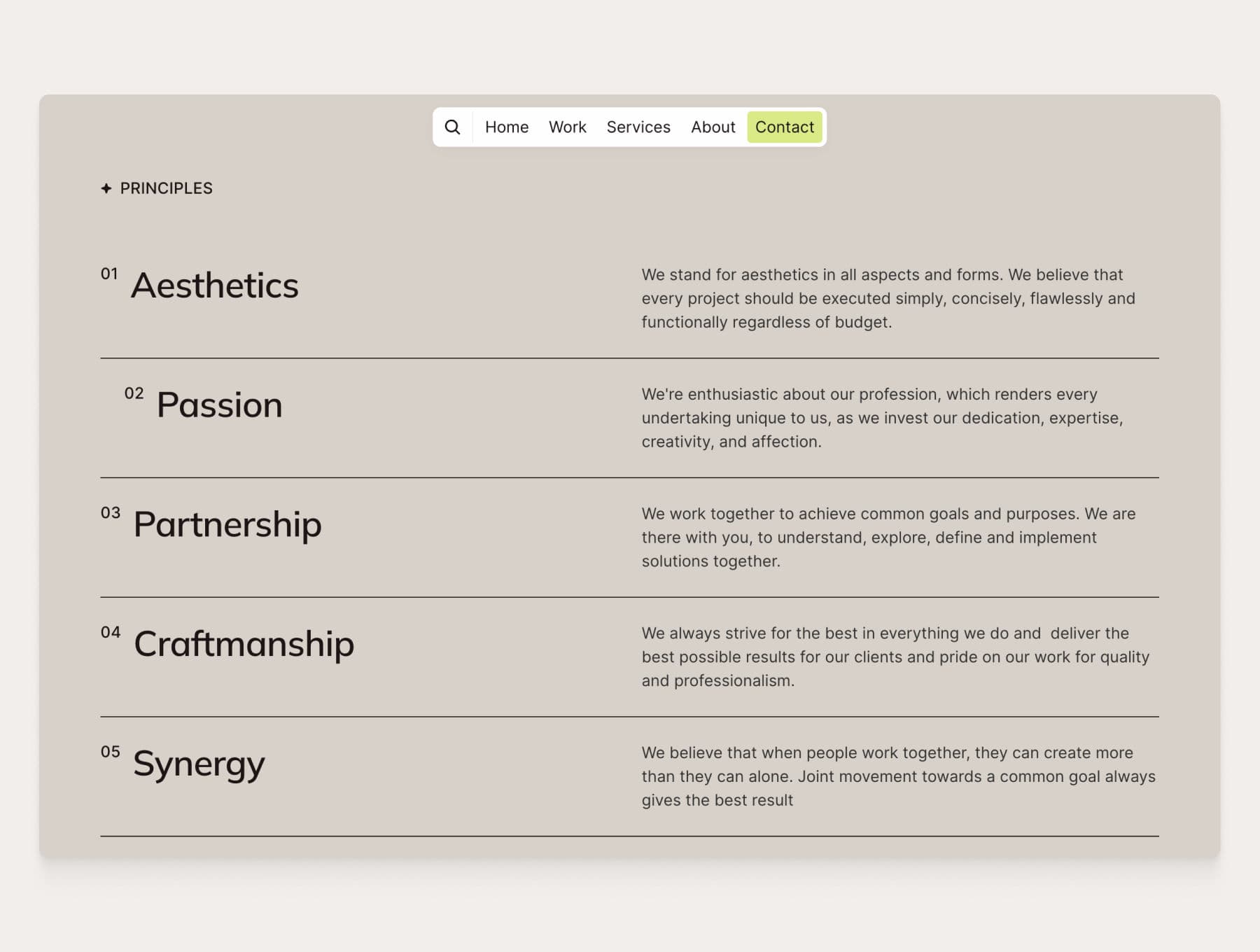Click the 02 number label
The image size is (1260, 952).
(134, 393)
